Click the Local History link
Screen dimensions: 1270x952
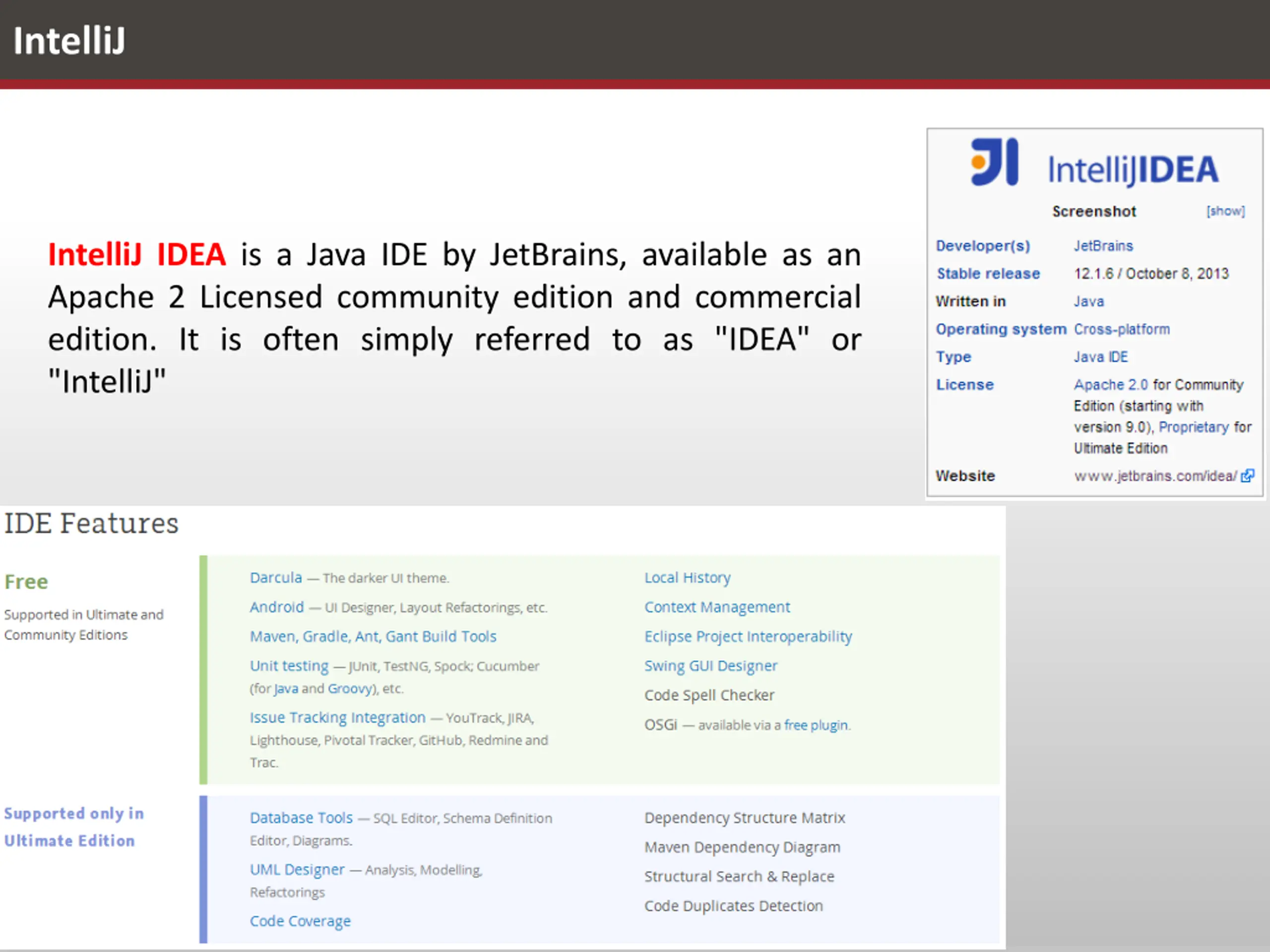tap(687, 577)
